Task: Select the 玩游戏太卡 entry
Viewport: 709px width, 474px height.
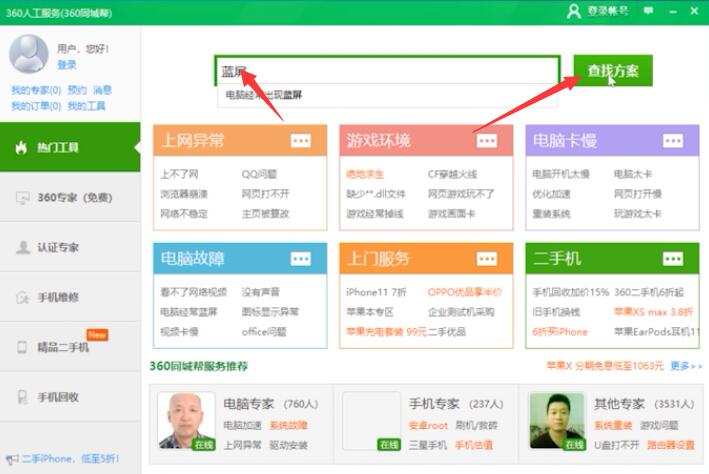Action: pos(638,213)
